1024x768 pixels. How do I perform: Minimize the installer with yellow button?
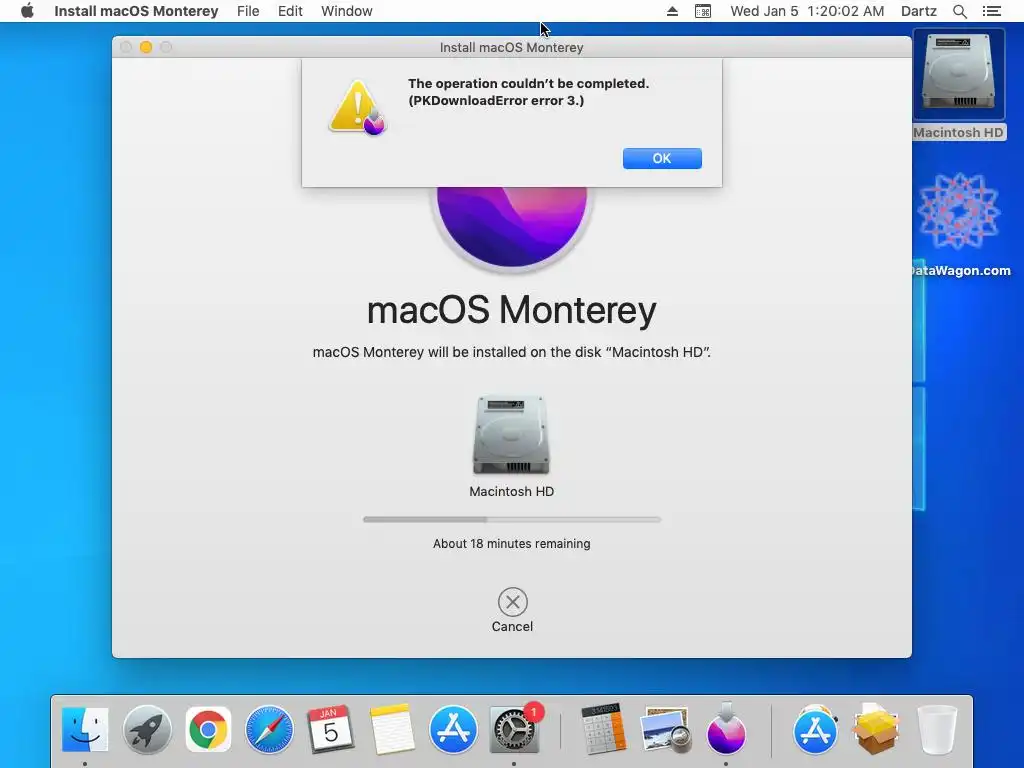click(x=146, y=47)
